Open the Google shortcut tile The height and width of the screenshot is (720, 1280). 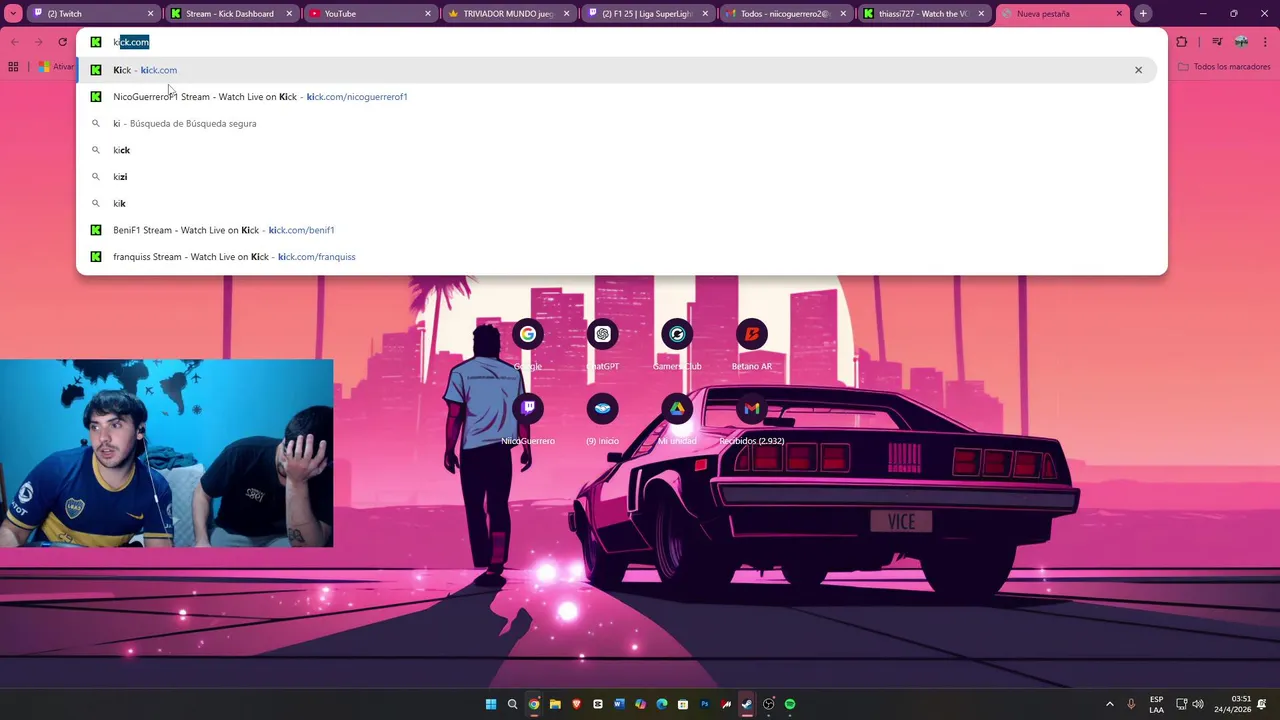point(528,345)
